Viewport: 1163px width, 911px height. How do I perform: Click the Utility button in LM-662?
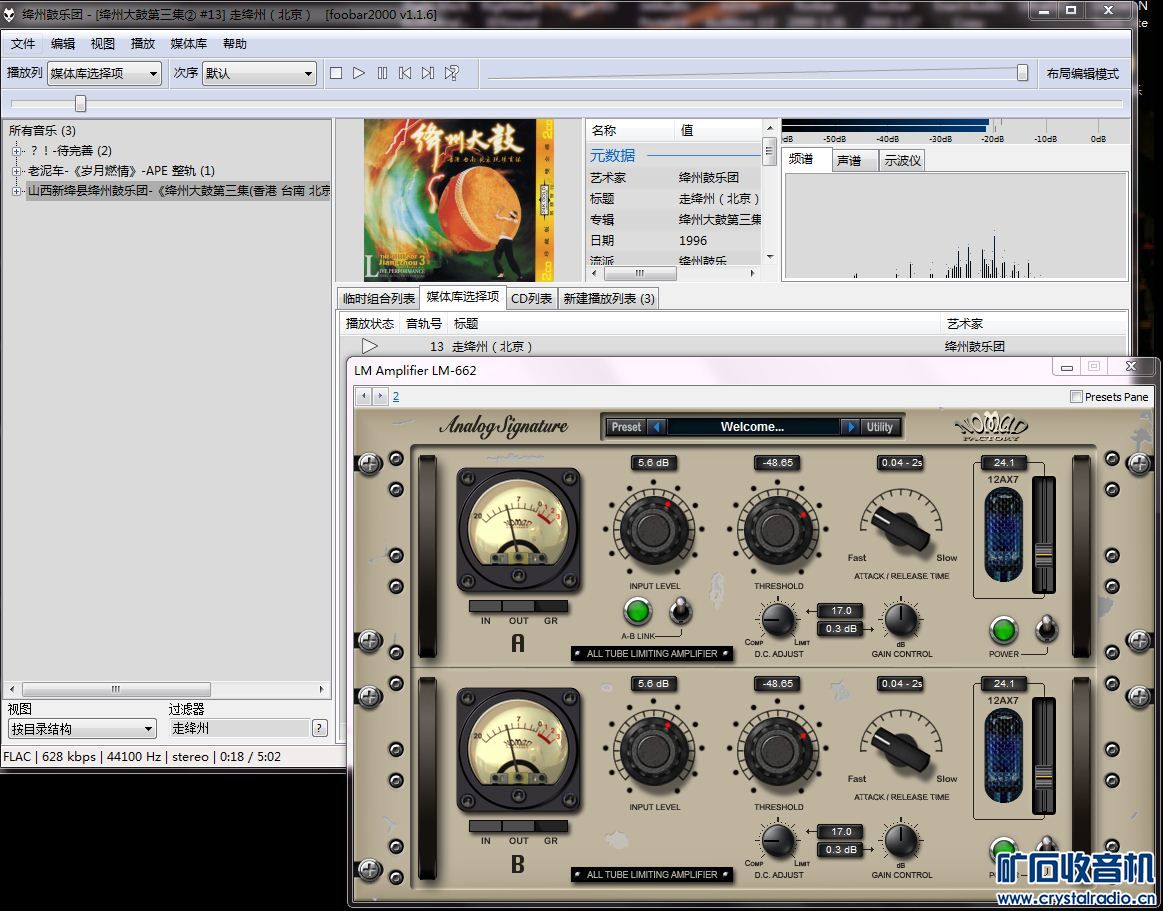tap(880, 427)
